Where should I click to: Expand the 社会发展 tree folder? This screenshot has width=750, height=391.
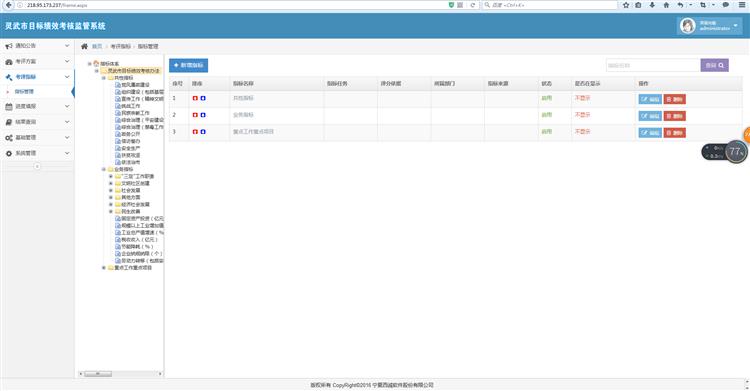click(x=111, y=190)
